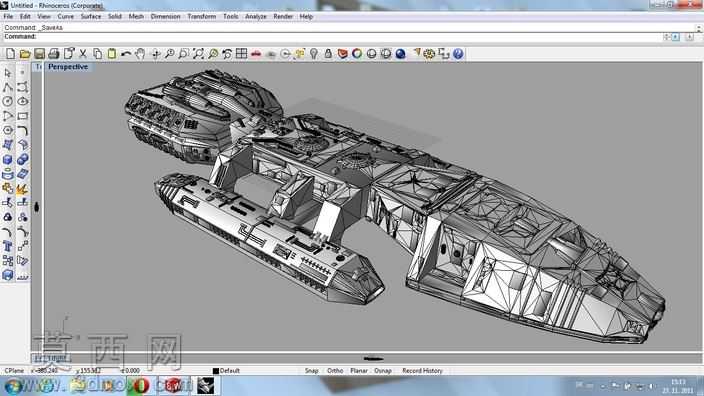The height and width of the screenshot is (396, 704).
Task: Open the Help menu
Action: tap(306, 17)
